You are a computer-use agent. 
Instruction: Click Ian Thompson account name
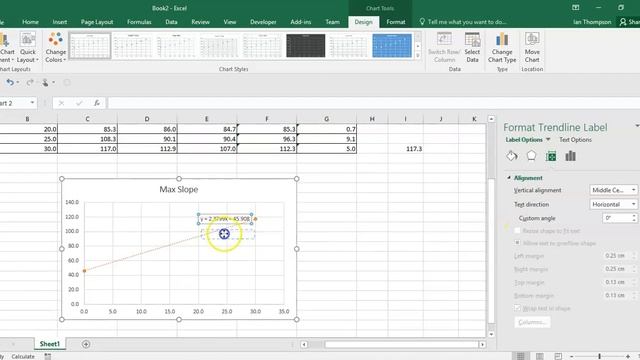click(592, 22)
